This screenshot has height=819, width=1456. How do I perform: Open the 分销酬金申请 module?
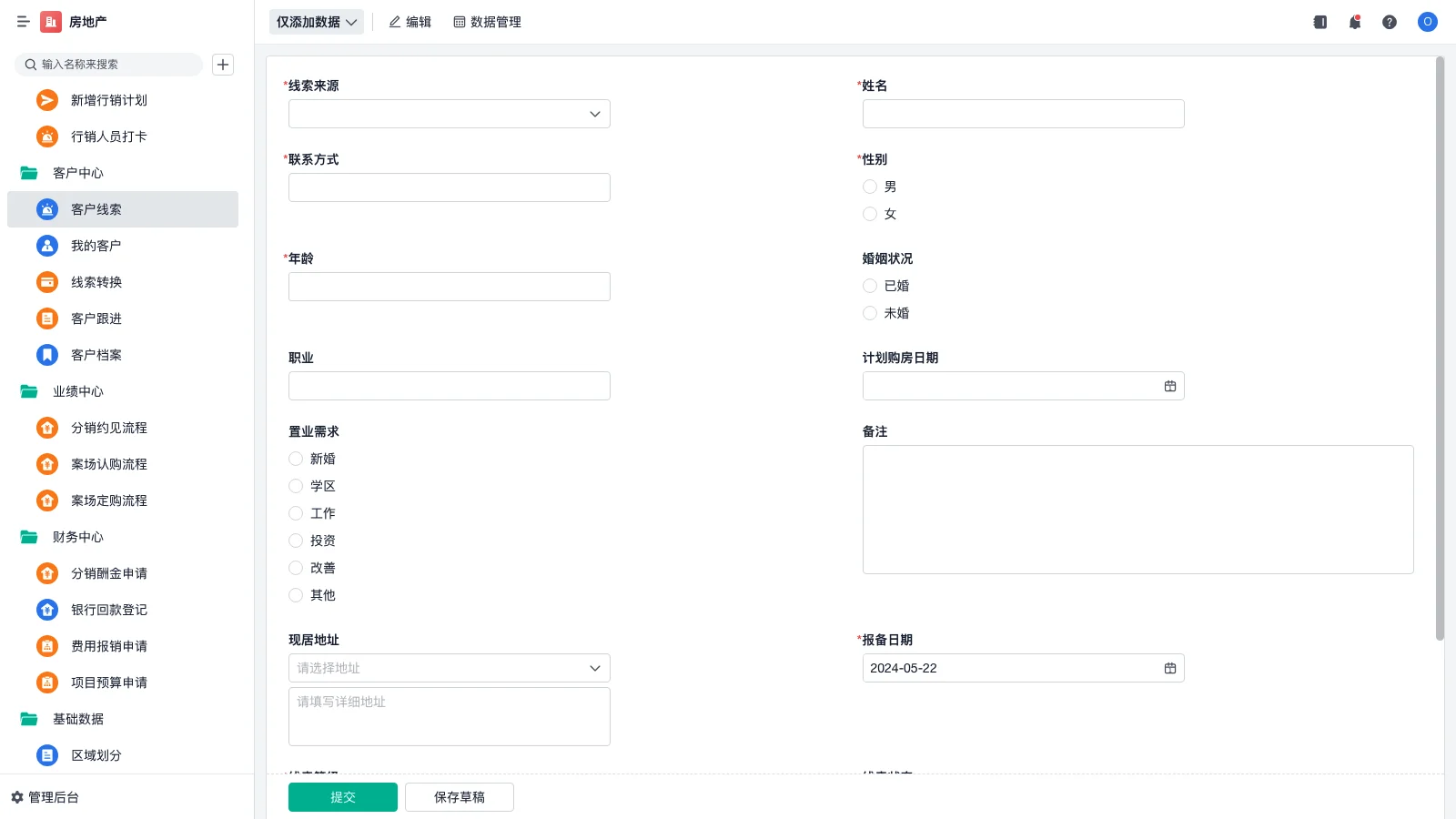[107, 573]
